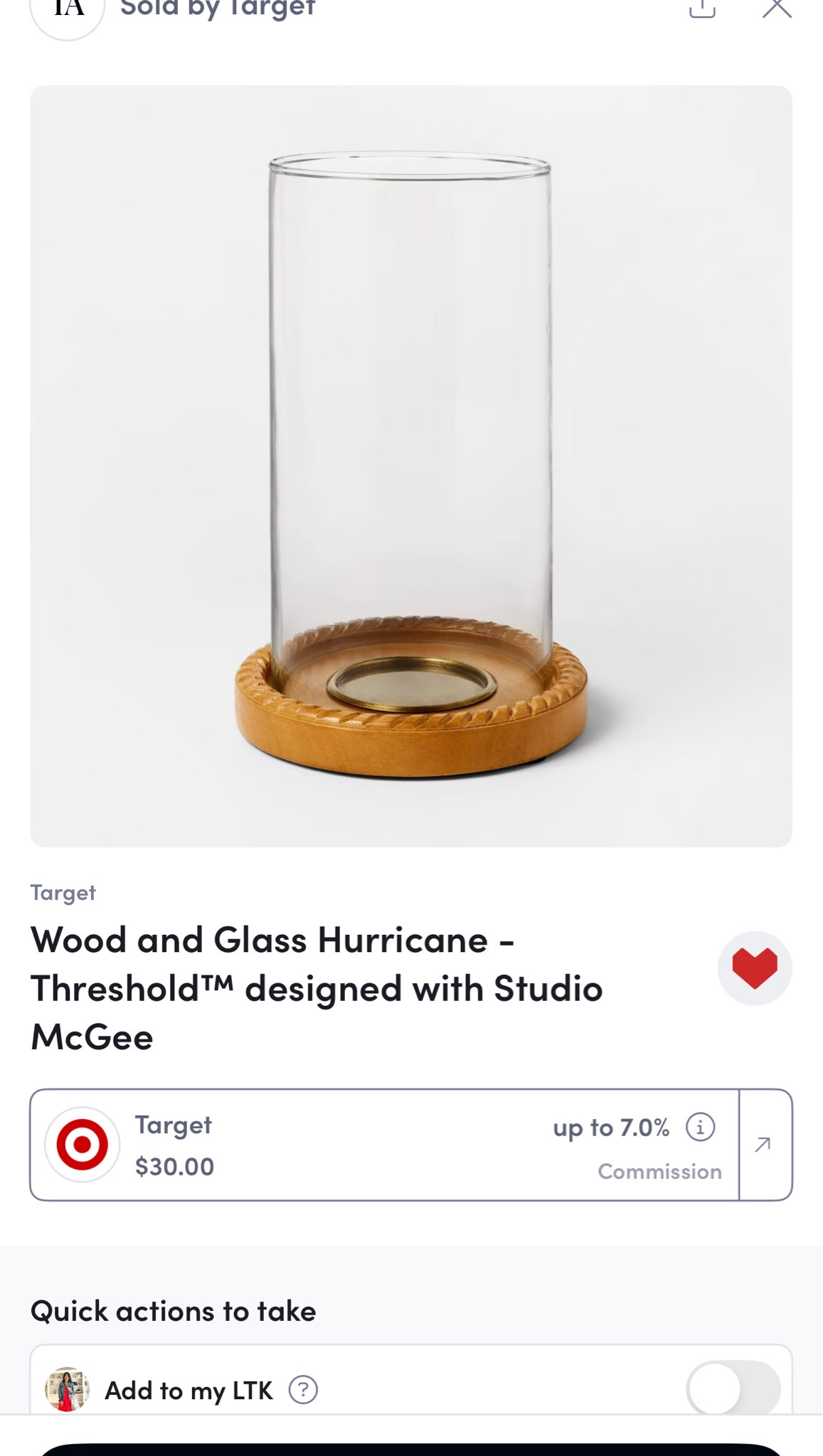This screenshot has width=823, height=1456.
Task: Open the commission info icon
Action: pos(700,1127)
